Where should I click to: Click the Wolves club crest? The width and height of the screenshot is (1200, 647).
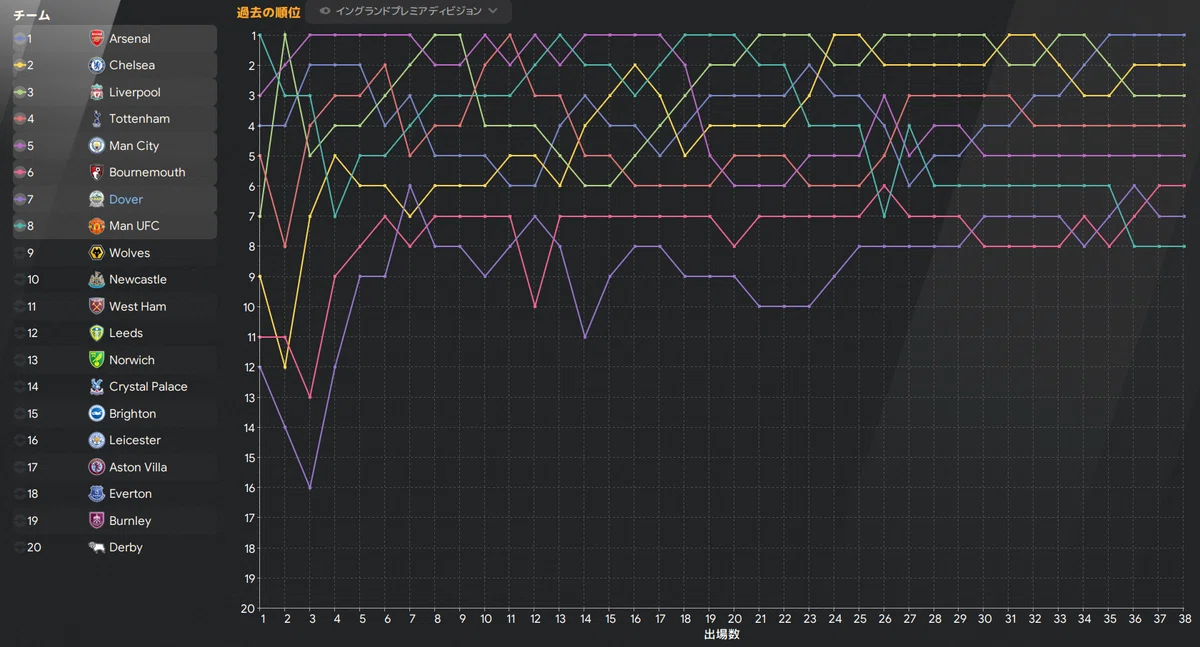pos(97,253)
